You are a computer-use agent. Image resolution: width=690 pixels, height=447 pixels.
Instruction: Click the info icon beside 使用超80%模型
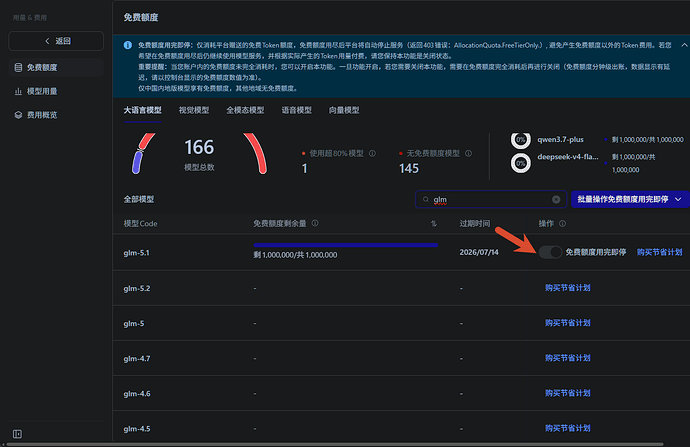372,154
